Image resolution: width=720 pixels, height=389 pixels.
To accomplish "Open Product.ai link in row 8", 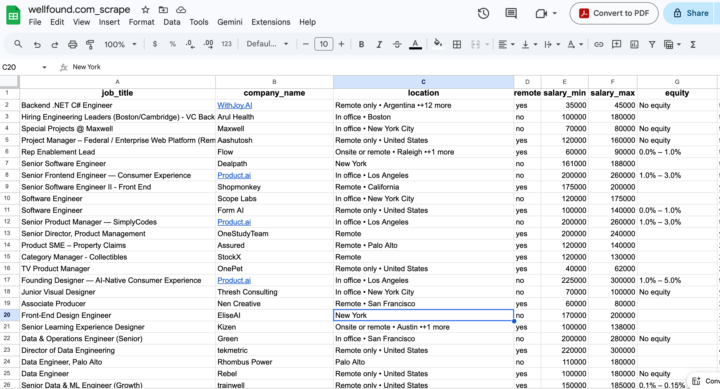I will 234,175.
